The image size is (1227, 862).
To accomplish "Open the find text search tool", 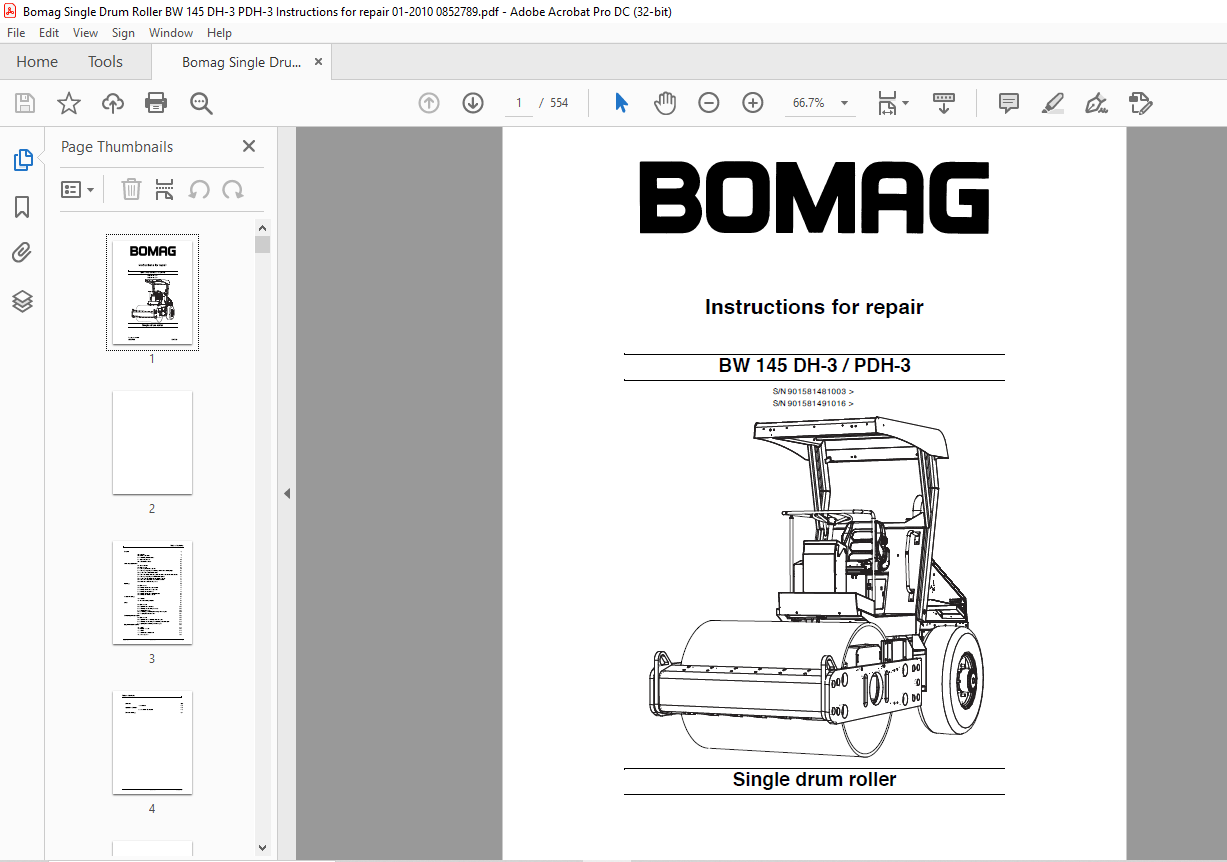I will pos(201,103).
